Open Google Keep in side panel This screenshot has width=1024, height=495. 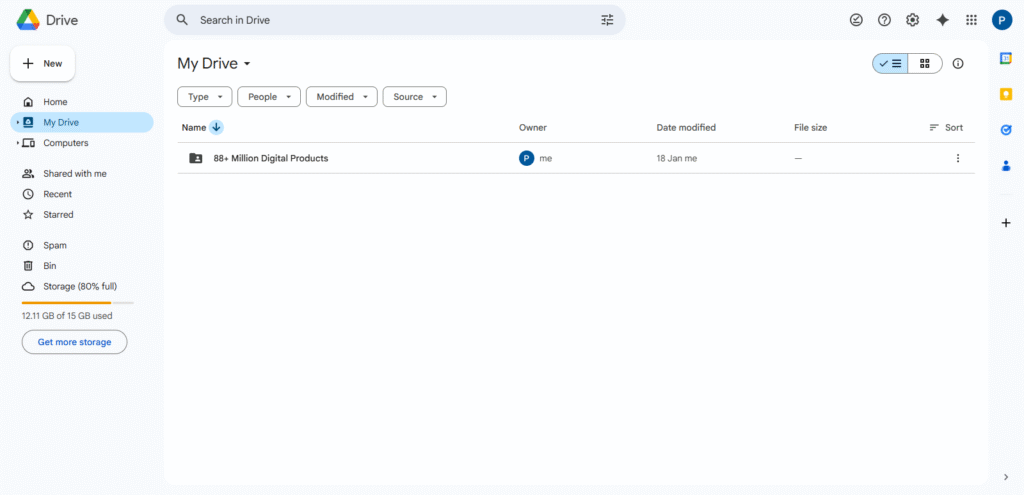[1006, 94]
